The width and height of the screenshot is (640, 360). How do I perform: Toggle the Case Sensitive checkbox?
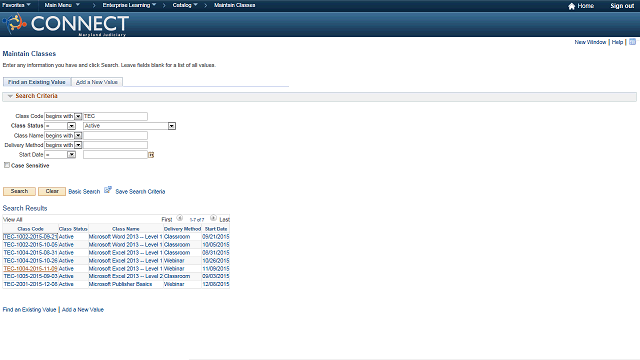[7, 165]
